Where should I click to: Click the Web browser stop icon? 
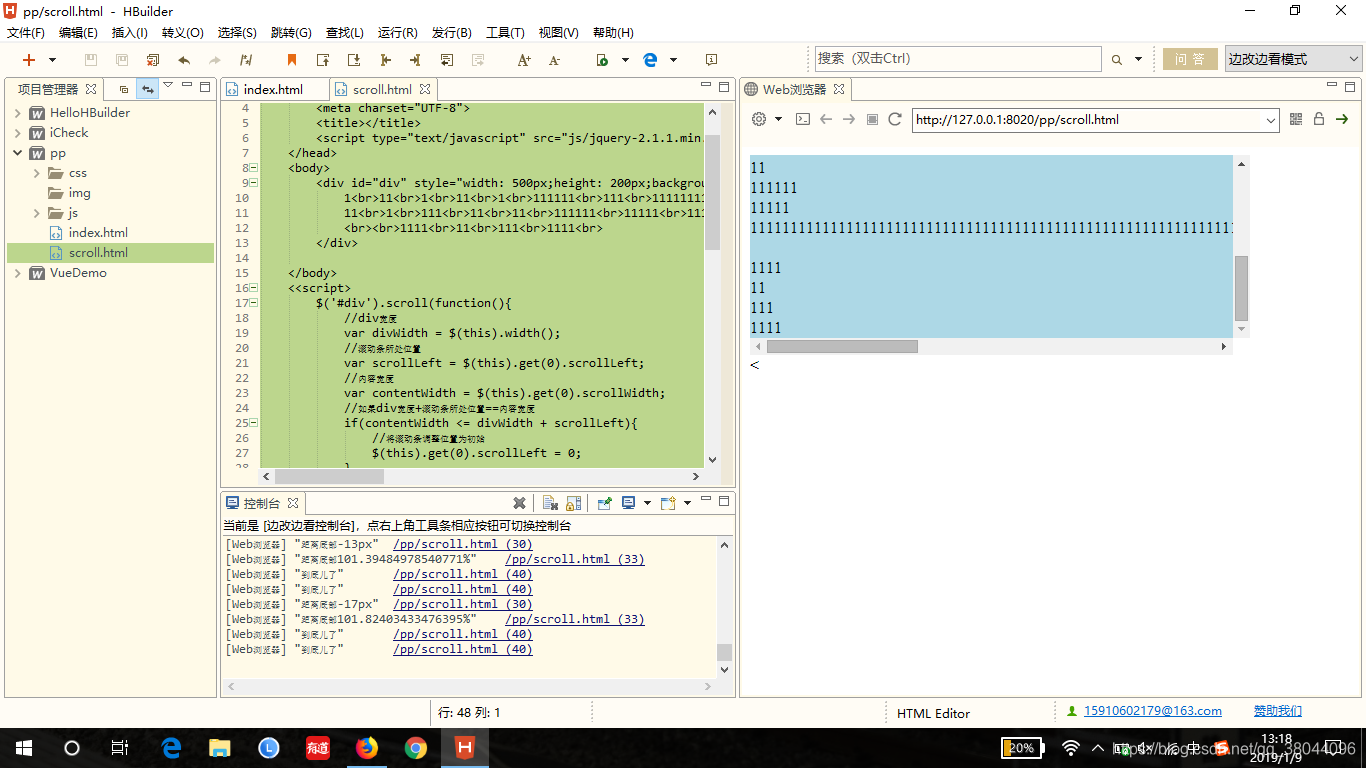pyautogui.click(x=872, y=119)
